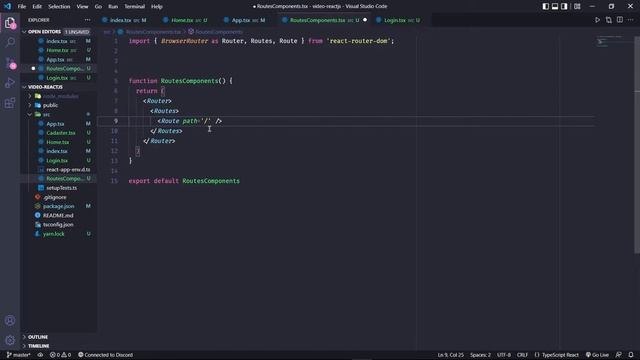This screenshot has width=640, height=360.
Task: Click the editor vertical scrollbar
Action: 637,145
